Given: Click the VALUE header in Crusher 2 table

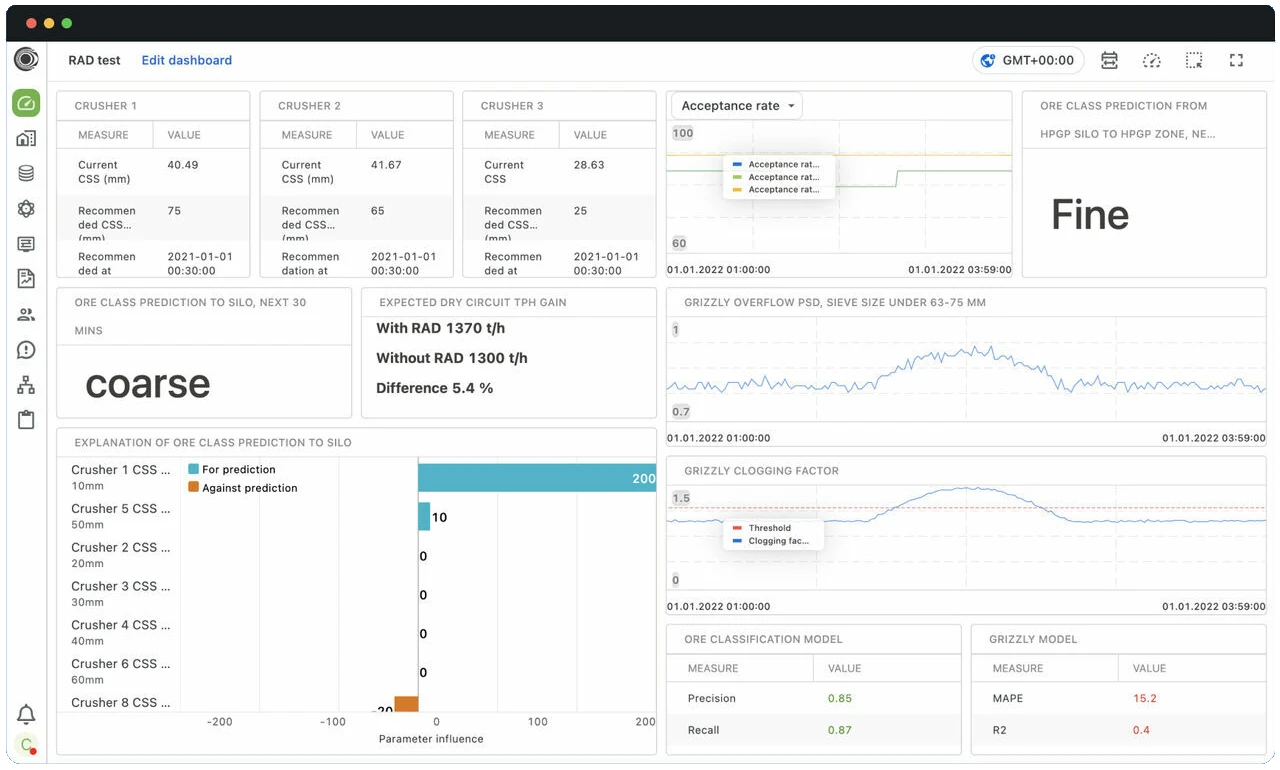Looking at the screenshot, I should pos(388,135).
